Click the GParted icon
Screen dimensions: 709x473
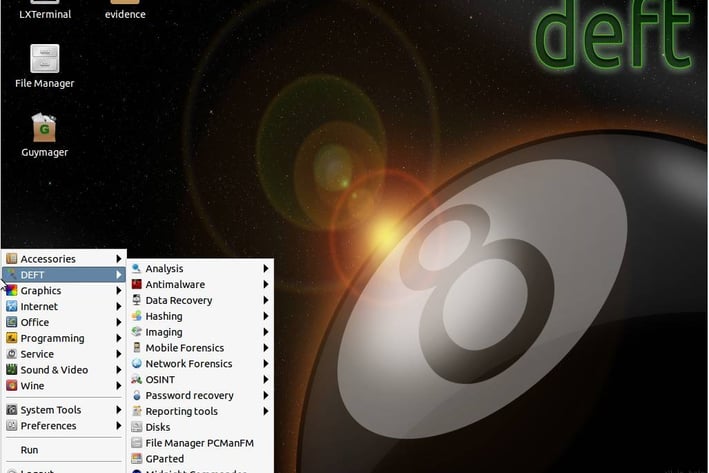pyautogui.click(x=137, y=459)
